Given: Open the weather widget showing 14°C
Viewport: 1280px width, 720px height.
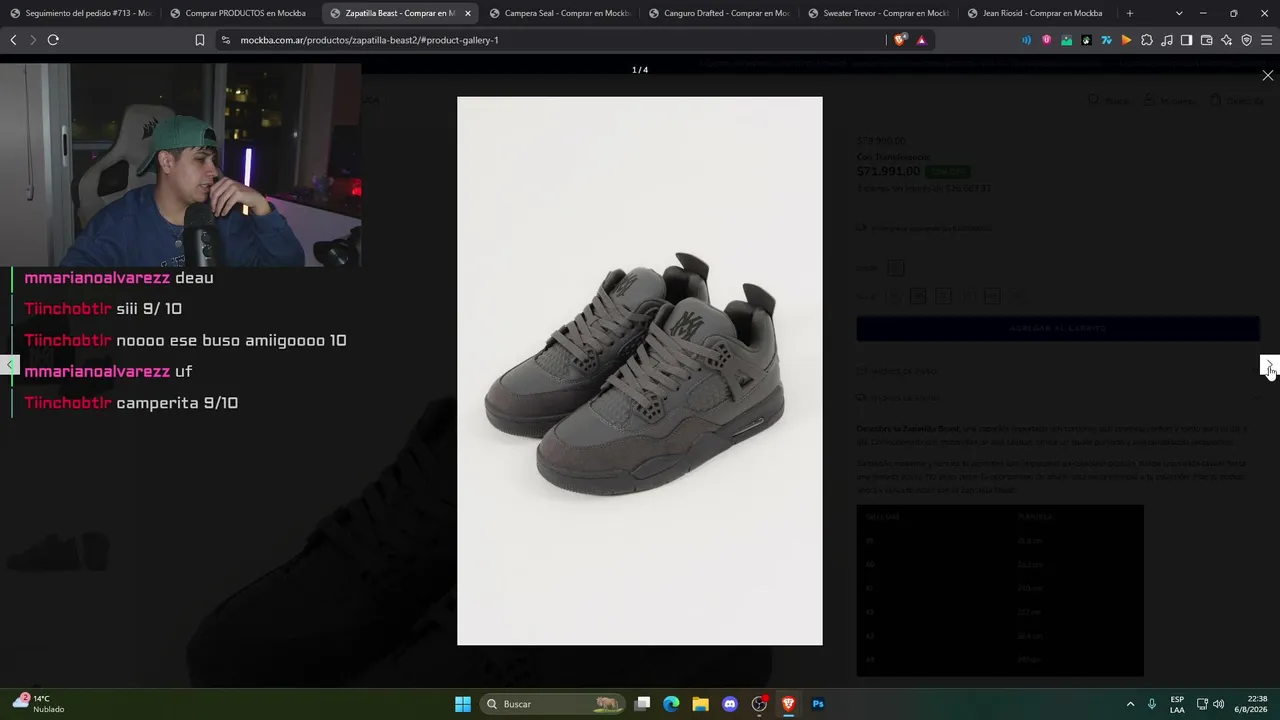Looking at the screenshot, I should coord(40,704).
